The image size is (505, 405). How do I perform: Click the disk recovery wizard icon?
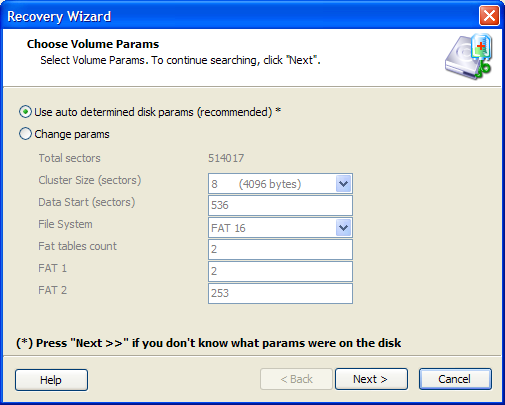click(x=468, y=57)
